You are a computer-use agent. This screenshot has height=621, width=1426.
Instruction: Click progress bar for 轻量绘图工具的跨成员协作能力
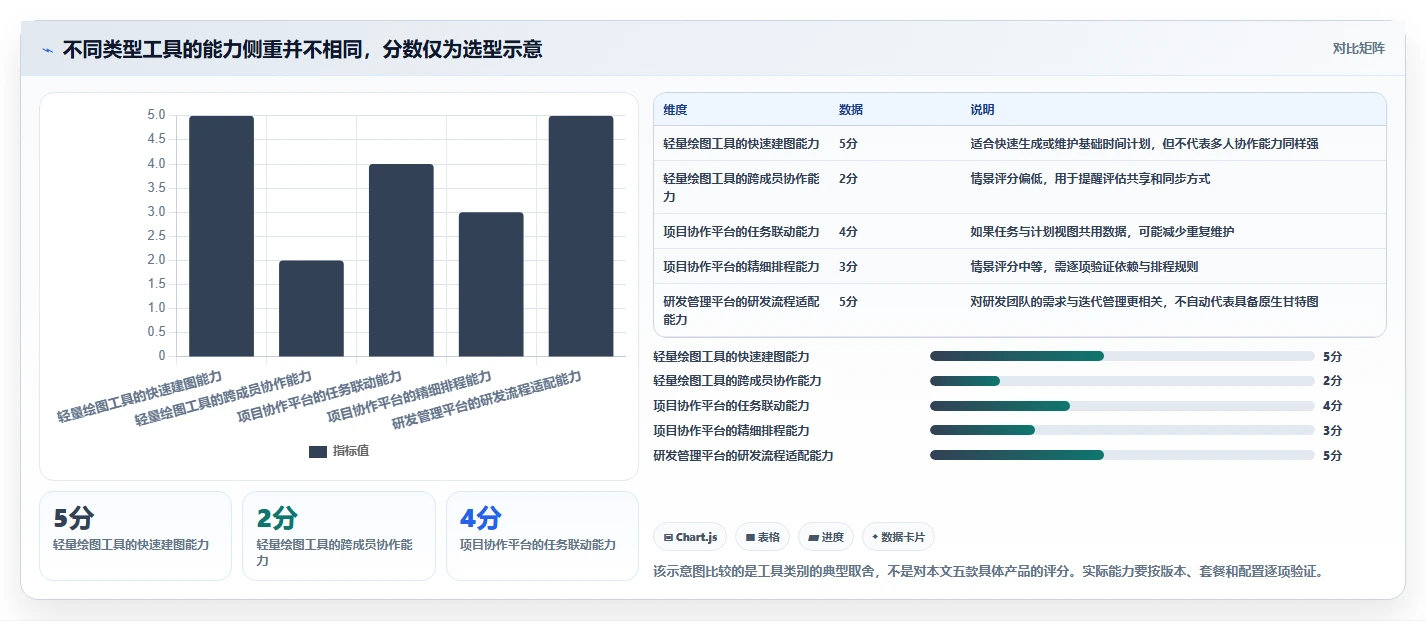point(1122,381)
